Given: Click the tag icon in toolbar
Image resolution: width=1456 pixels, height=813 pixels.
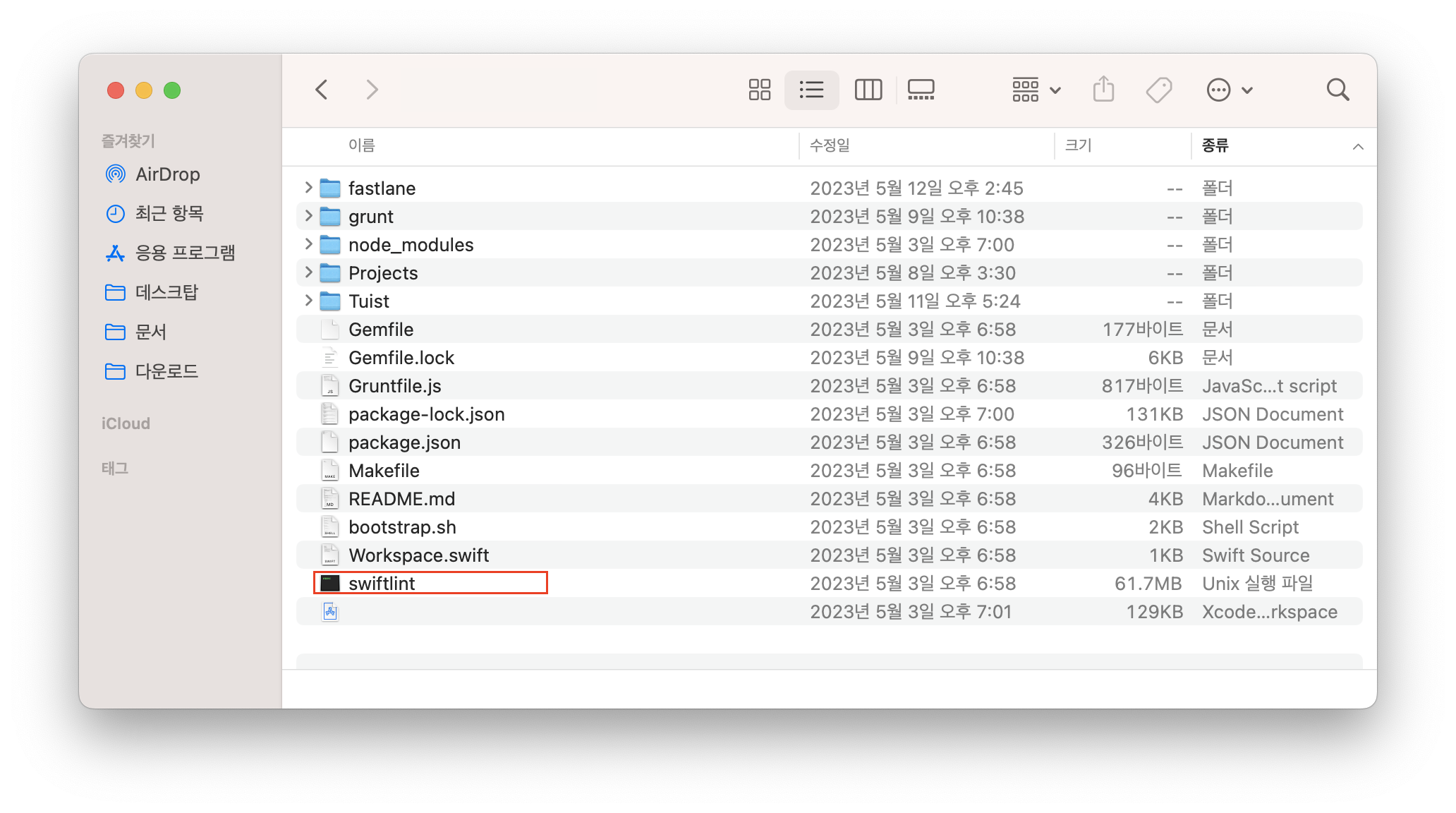Looking at the screenshot, I should pos(1158,90).
